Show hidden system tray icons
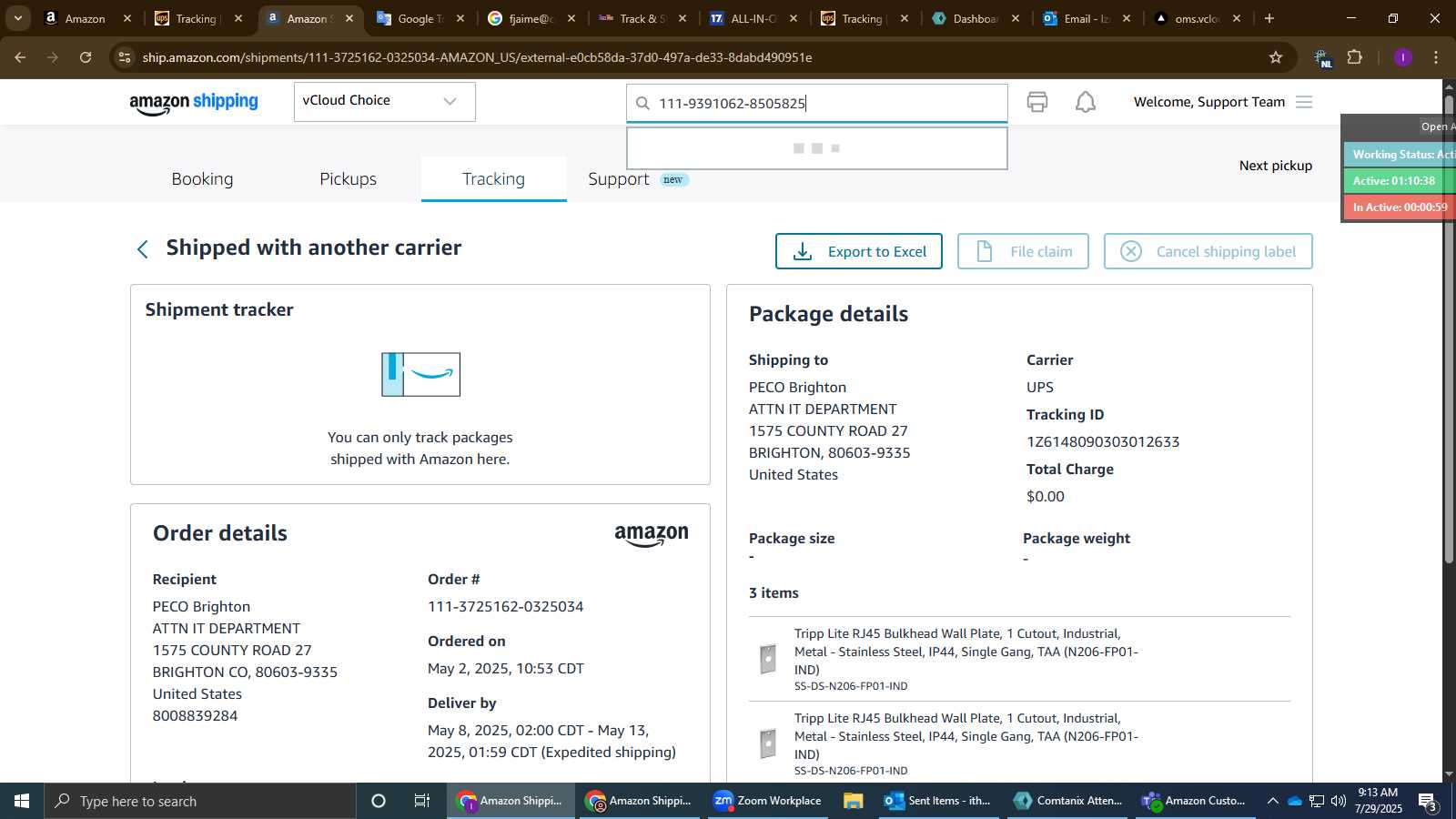Viewport: 1456px width, 819px height. pyautogui.click(x=1272, y=801)
